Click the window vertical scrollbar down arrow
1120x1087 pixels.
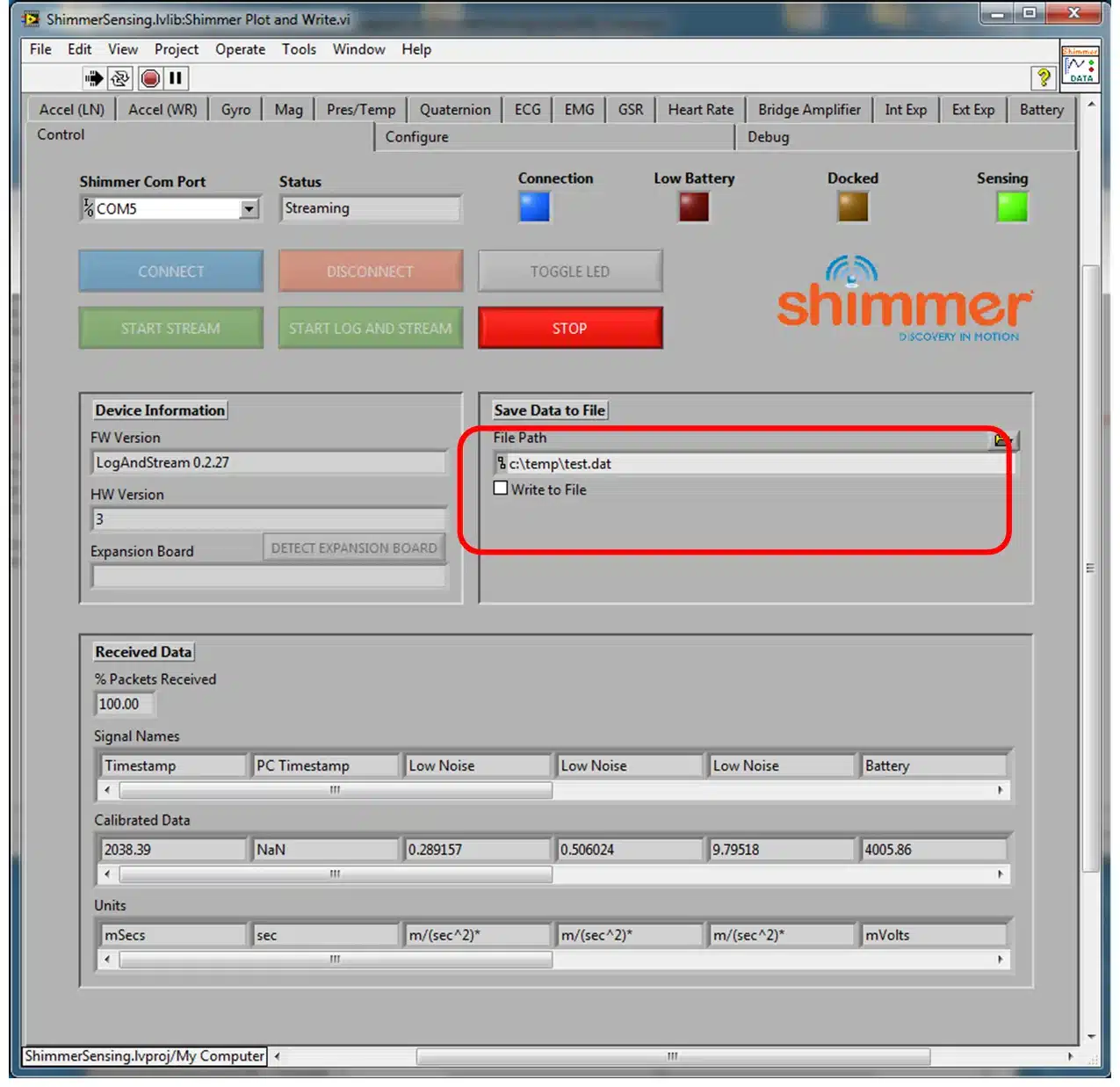click(1090, 1036)
